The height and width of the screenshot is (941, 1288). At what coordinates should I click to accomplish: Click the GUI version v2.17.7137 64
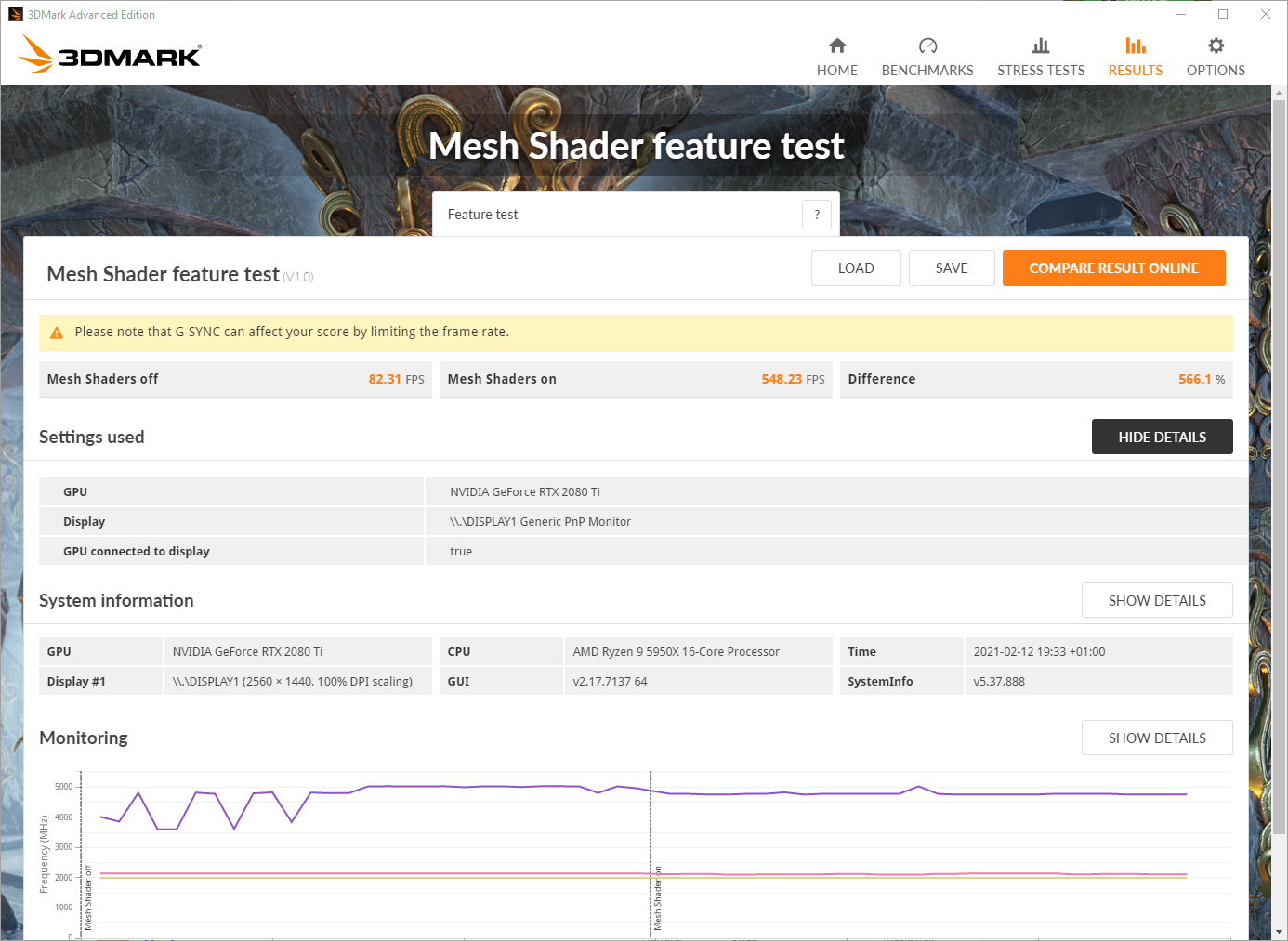[x=610, y=682]
